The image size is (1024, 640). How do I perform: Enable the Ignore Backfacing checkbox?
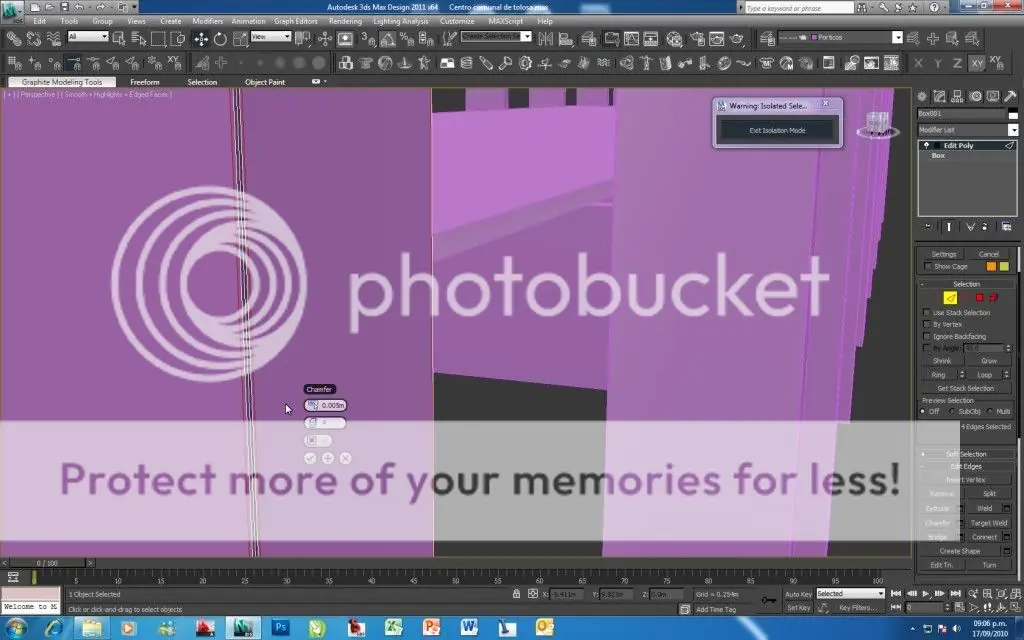(x=926, y=337)
